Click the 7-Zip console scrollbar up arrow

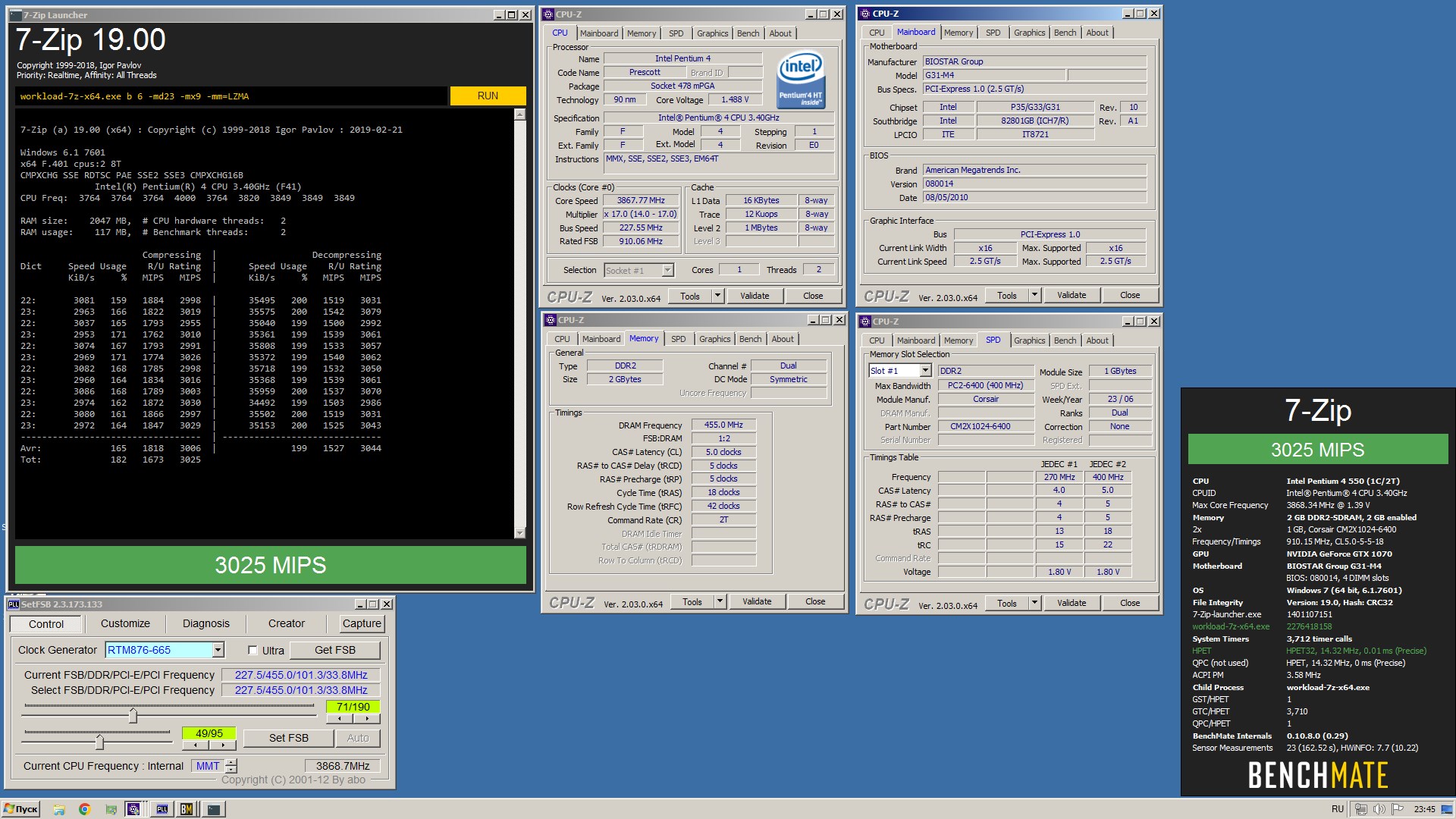(x=519, y=115)
